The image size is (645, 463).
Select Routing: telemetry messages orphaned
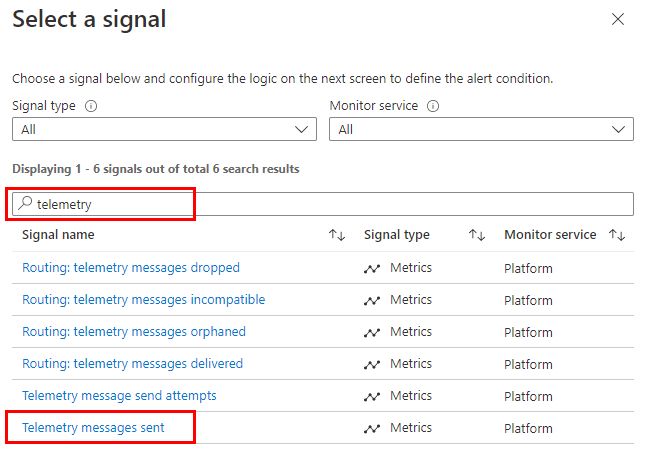[134, 332]
